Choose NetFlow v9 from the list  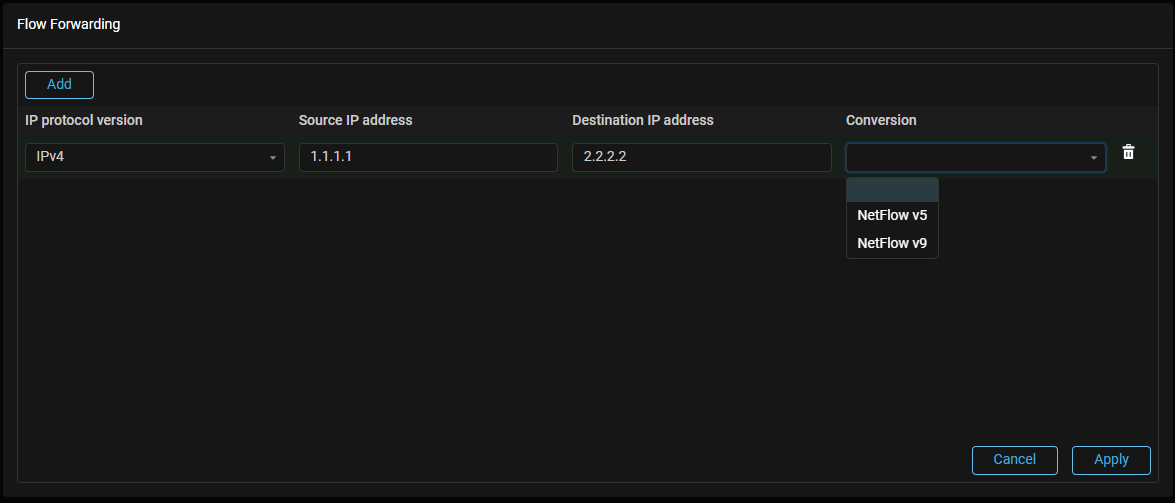892,243
